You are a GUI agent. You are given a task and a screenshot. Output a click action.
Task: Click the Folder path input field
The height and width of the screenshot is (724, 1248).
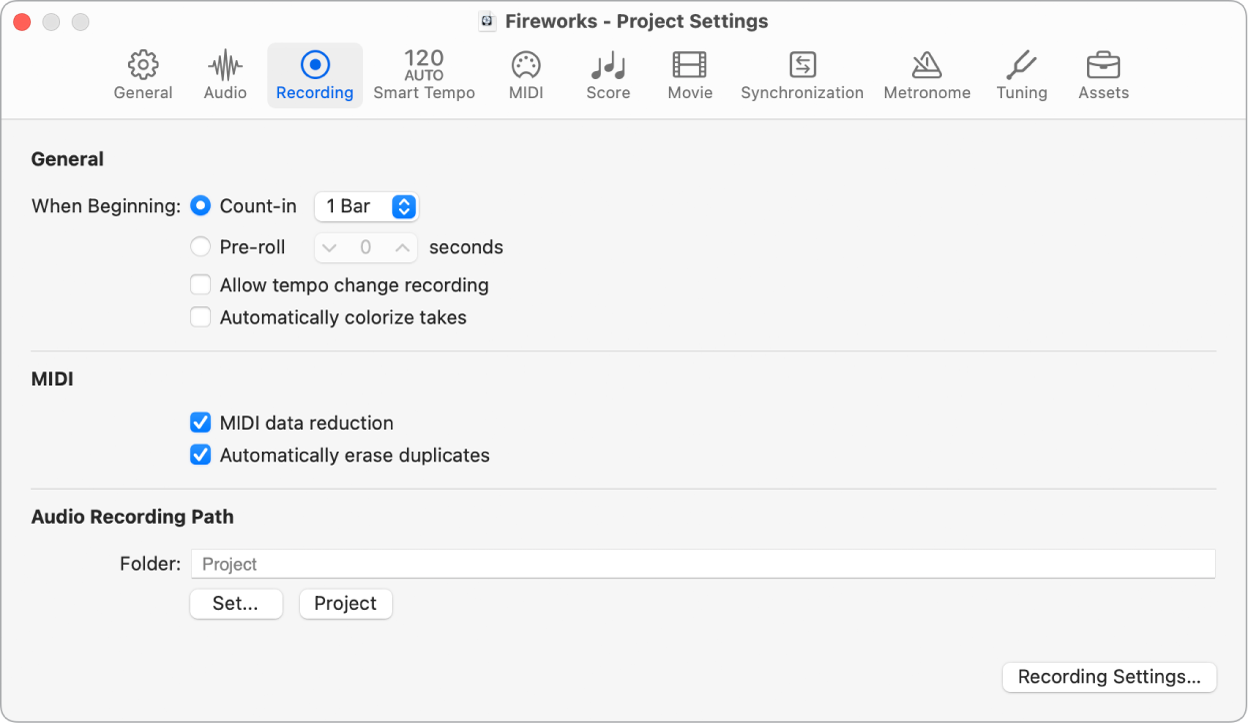point(700,563)
